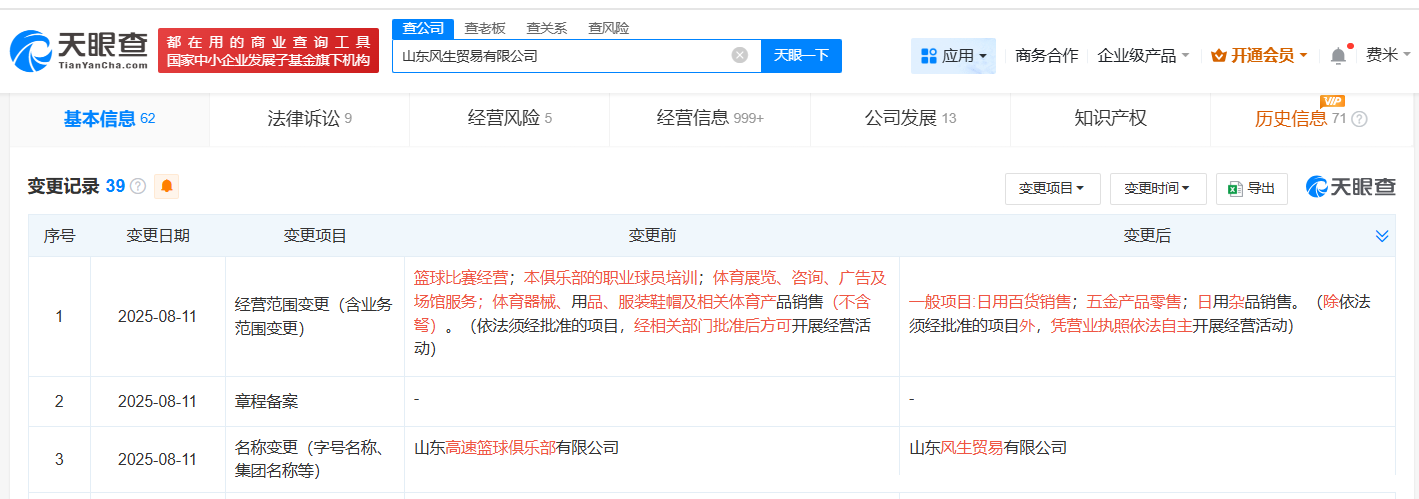This screenshot has height=499, width=1419.
Task: Click the help icon next to 变更记录 39
Action: pos(138,187)
